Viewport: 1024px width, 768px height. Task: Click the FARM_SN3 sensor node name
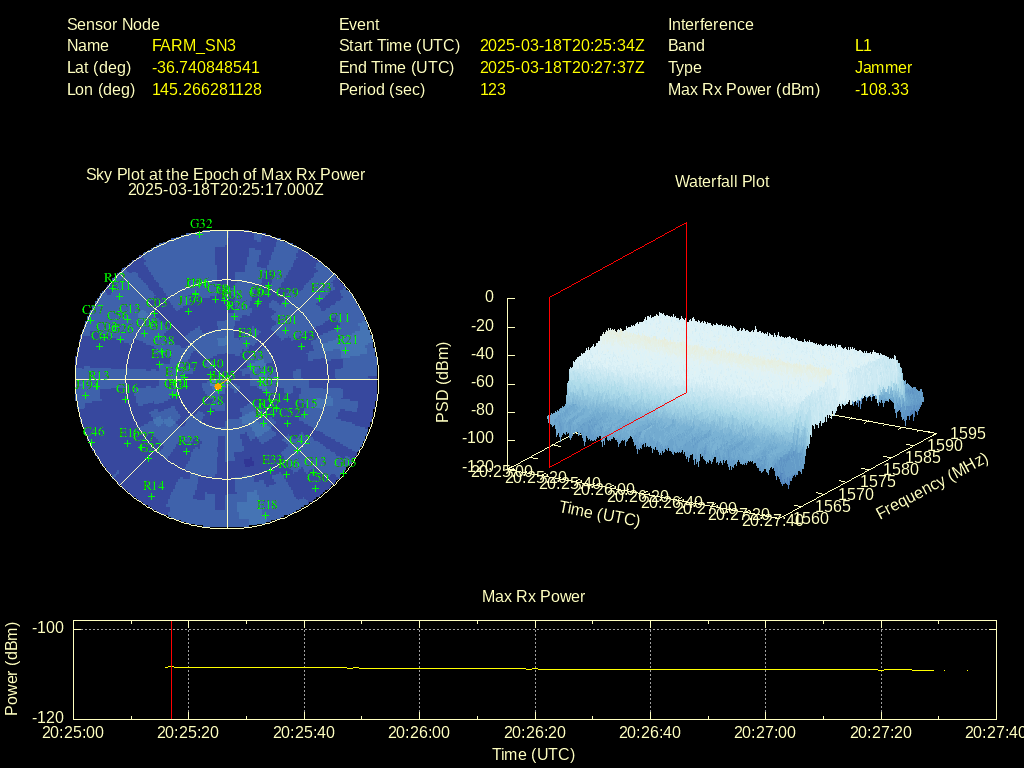click(x=194, y=46)
